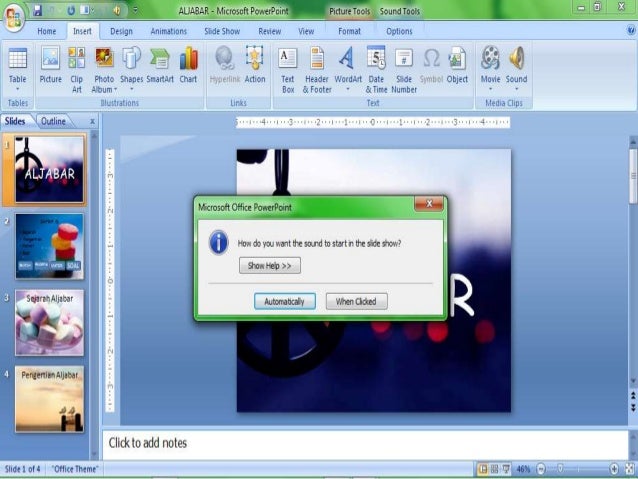Open the Animations ribbon tab
638x479 pixels.
[x=168, y=31]
